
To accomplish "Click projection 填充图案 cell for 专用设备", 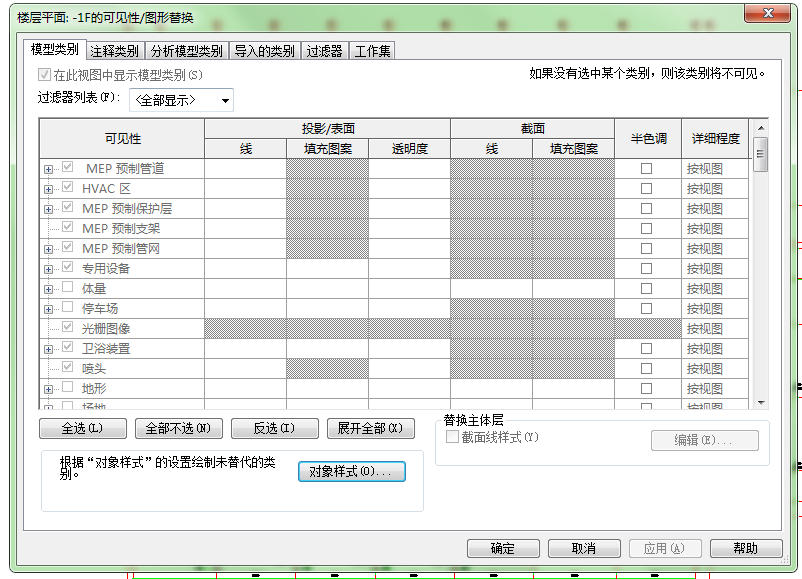I will pyautogui.click(x=327, y=269).
